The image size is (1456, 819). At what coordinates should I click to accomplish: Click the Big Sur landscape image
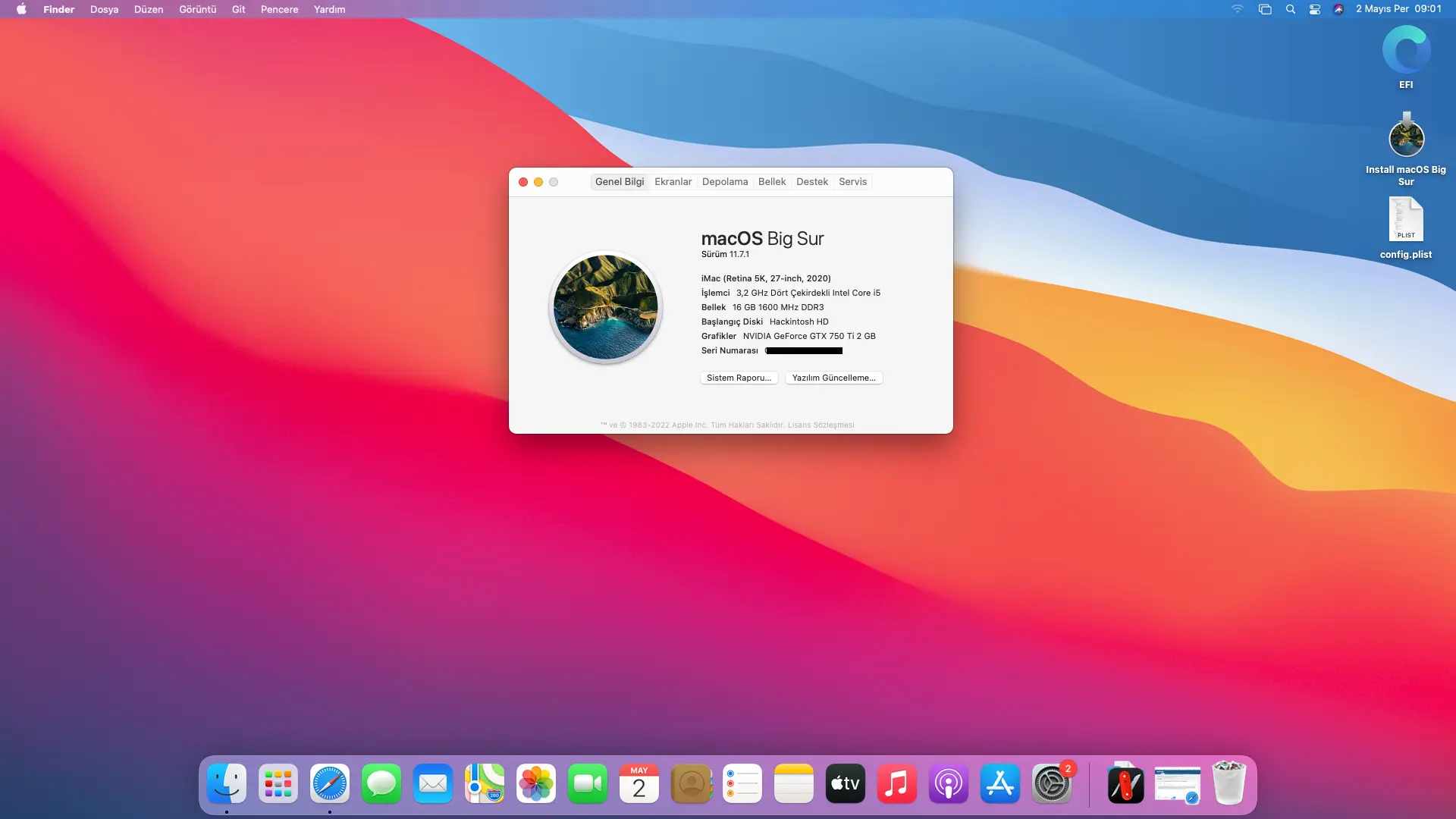606,307
